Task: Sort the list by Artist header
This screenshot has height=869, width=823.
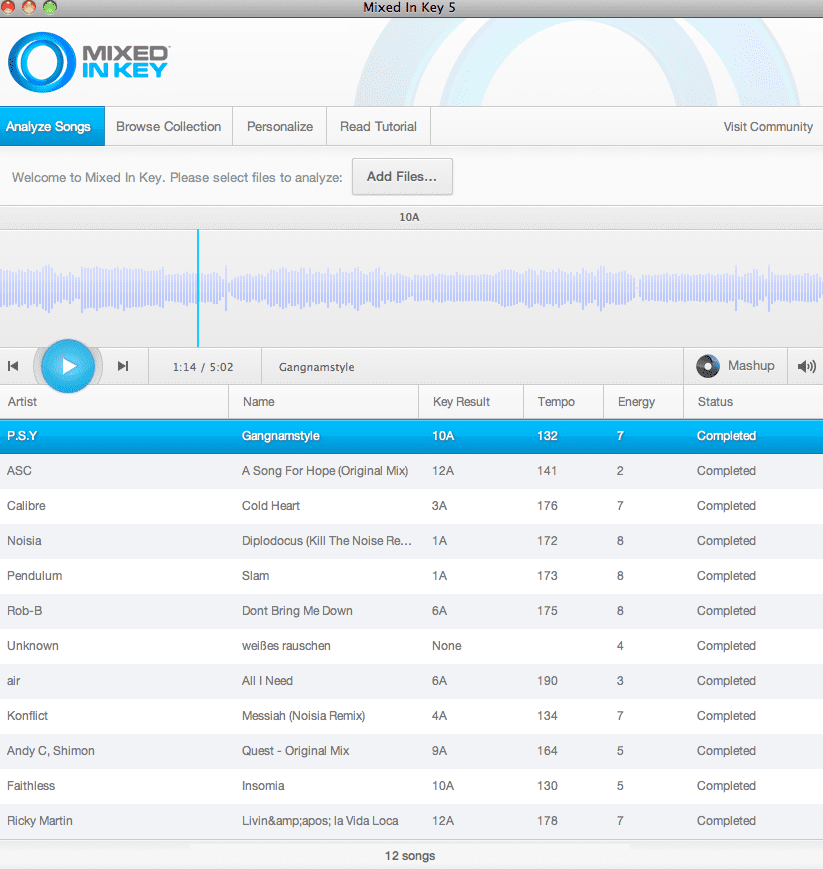Action: (x=22, y=402)
